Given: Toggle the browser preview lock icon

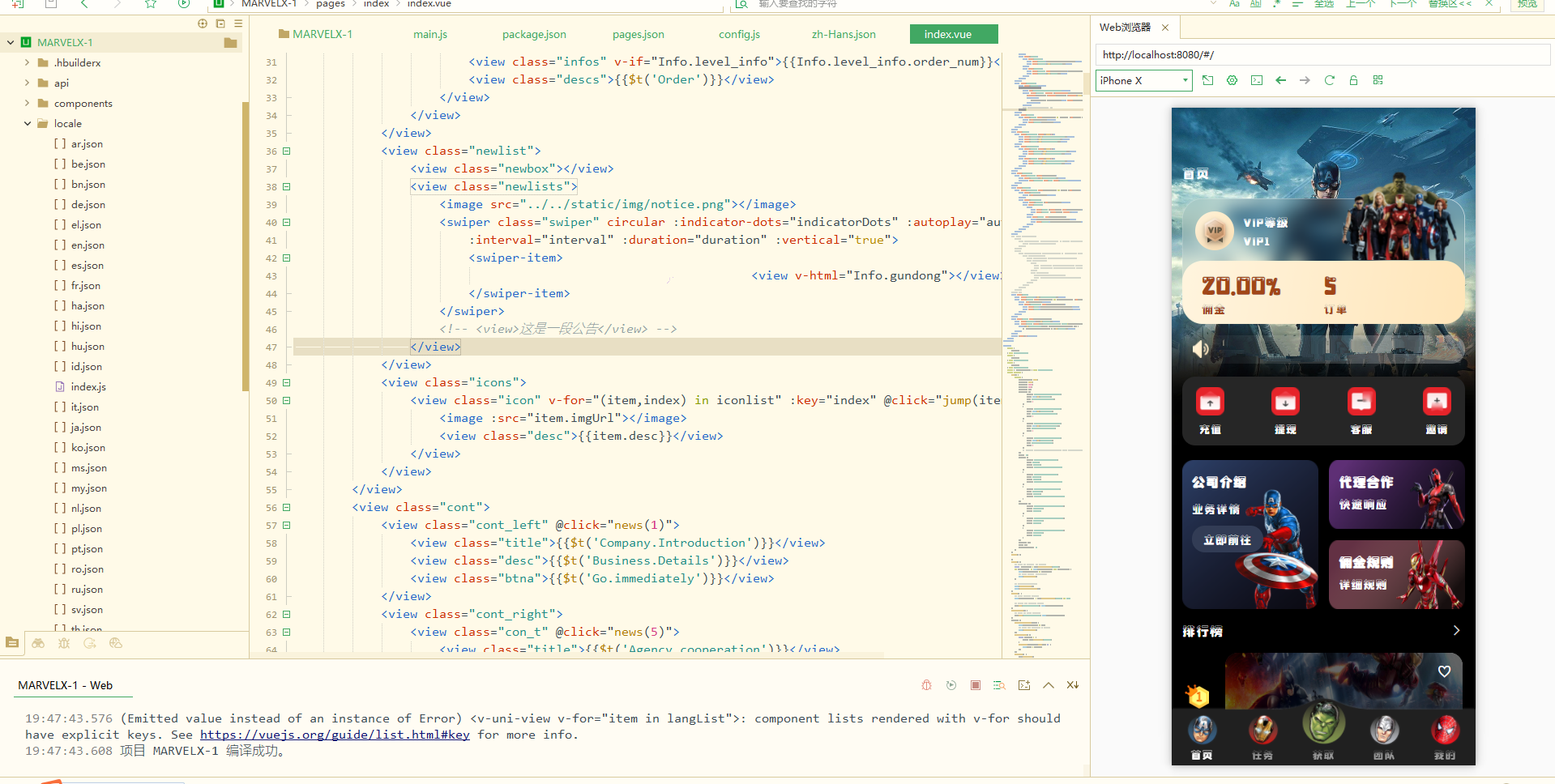Looking at the screenshot, I should [x=1353, y=80].
